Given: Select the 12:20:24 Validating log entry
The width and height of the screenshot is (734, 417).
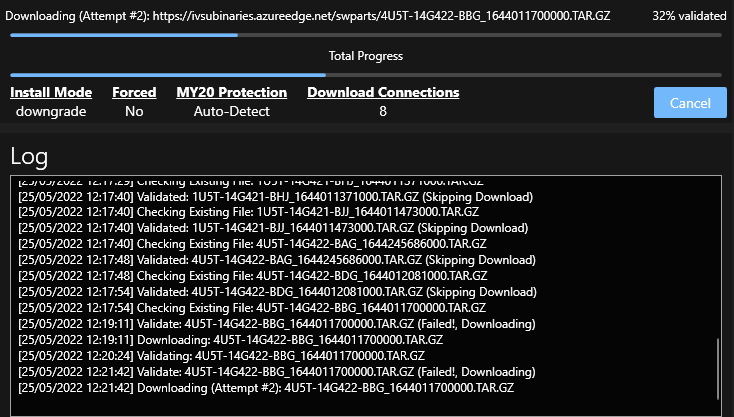Looking at the screenshot, I should point(221,356).
